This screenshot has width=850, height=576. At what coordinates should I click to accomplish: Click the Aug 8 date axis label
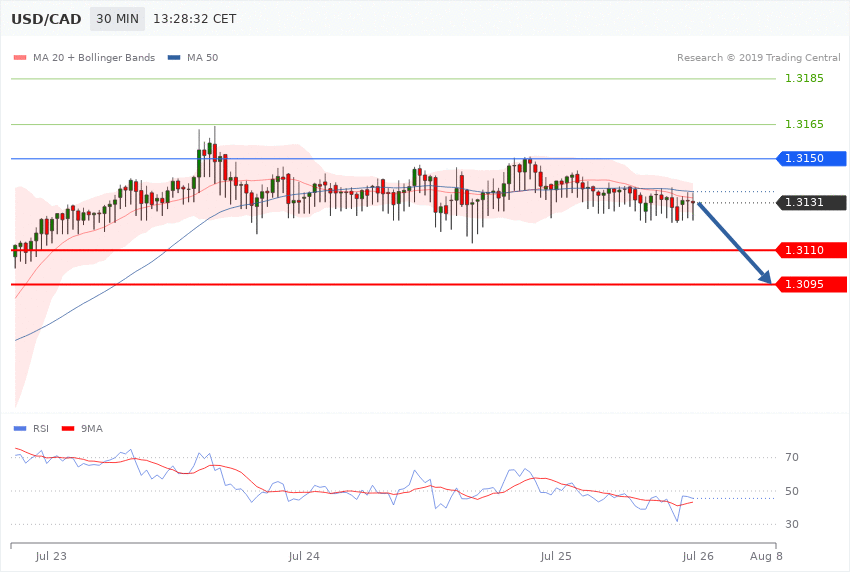click(766, 556)
